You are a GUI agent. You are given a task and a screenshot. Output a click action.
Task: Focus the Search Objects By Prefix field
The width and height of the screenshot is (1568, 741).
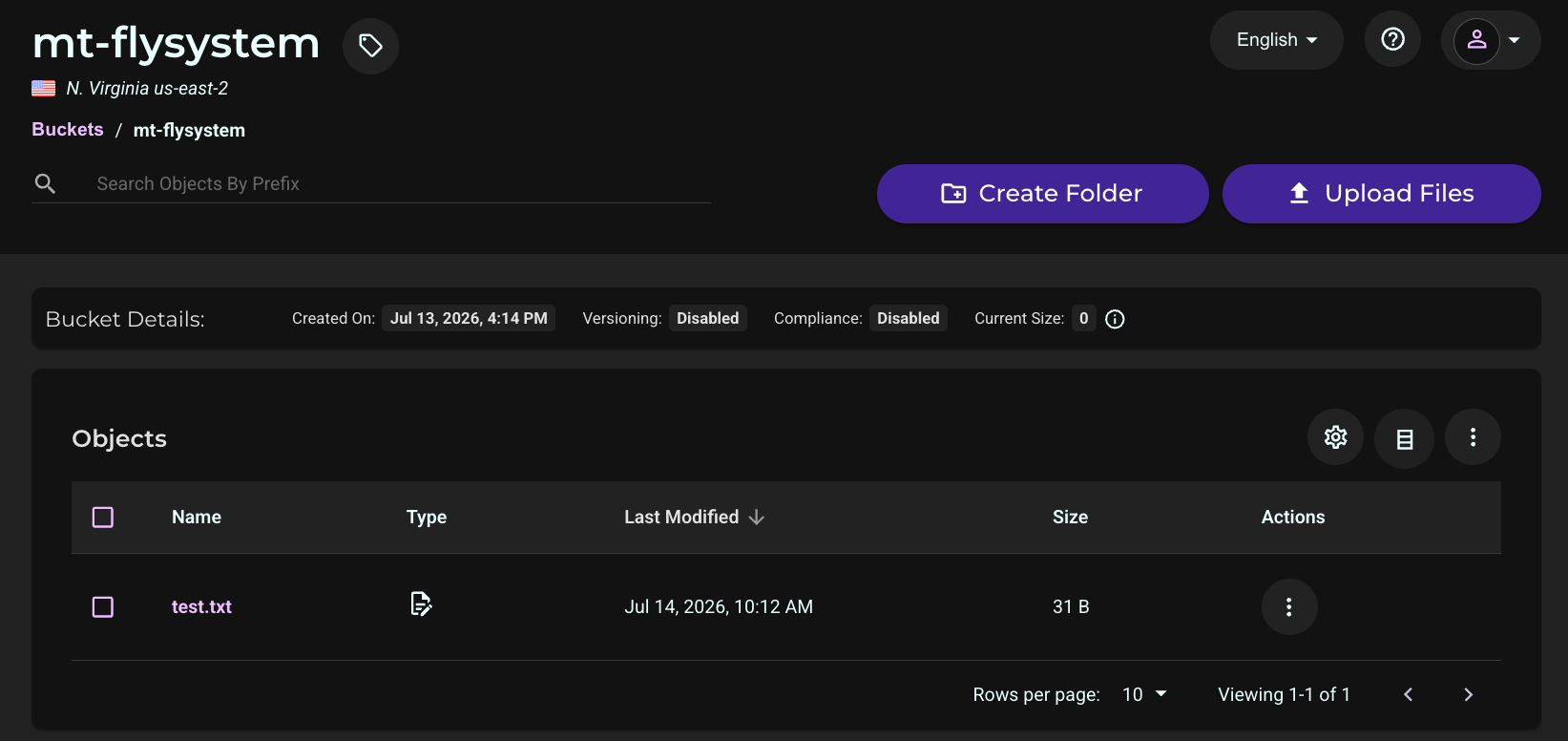click(x=403, y=183)
